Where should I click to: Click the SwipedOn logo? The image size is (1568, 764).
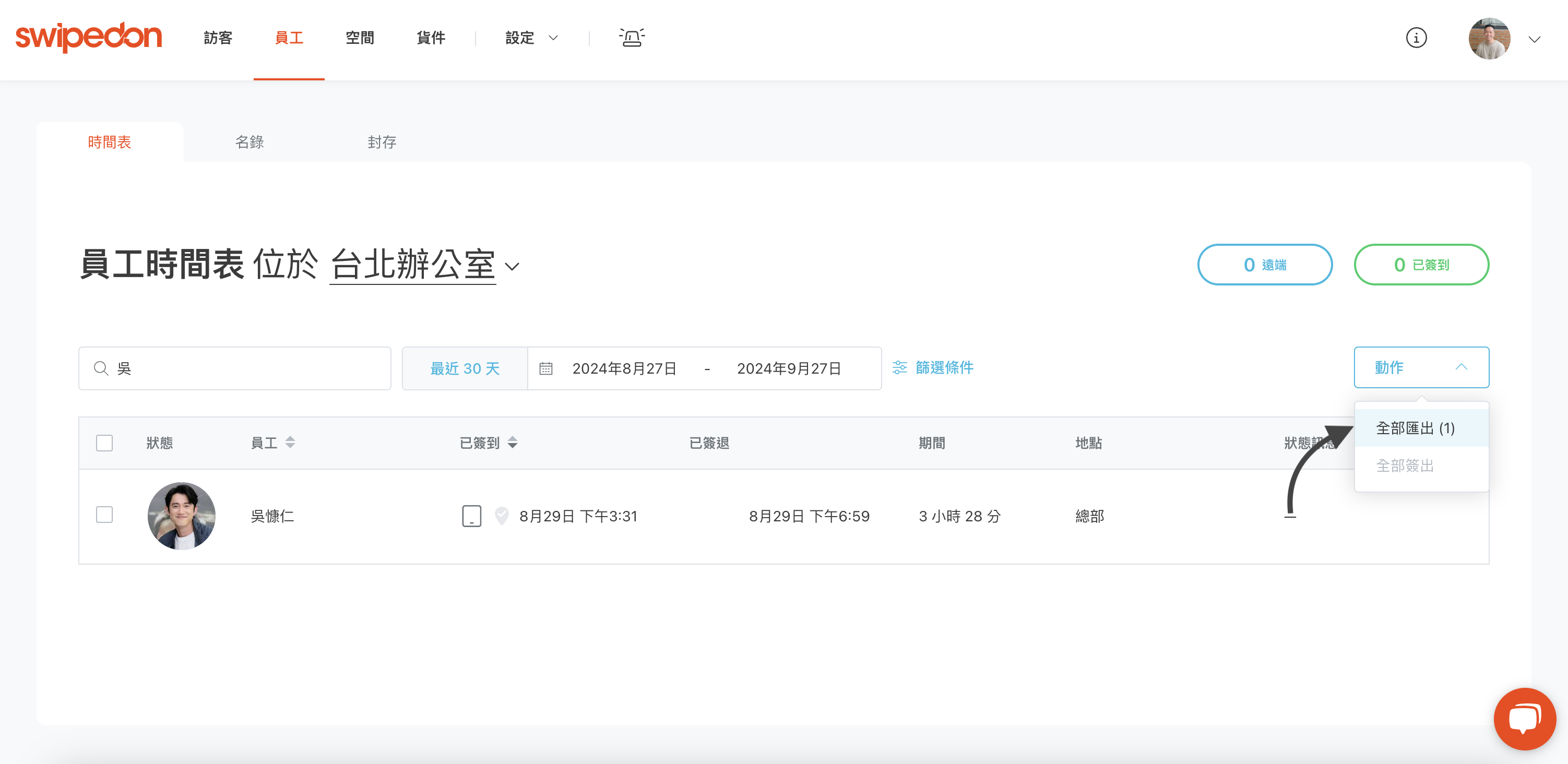tap(88, 37)
